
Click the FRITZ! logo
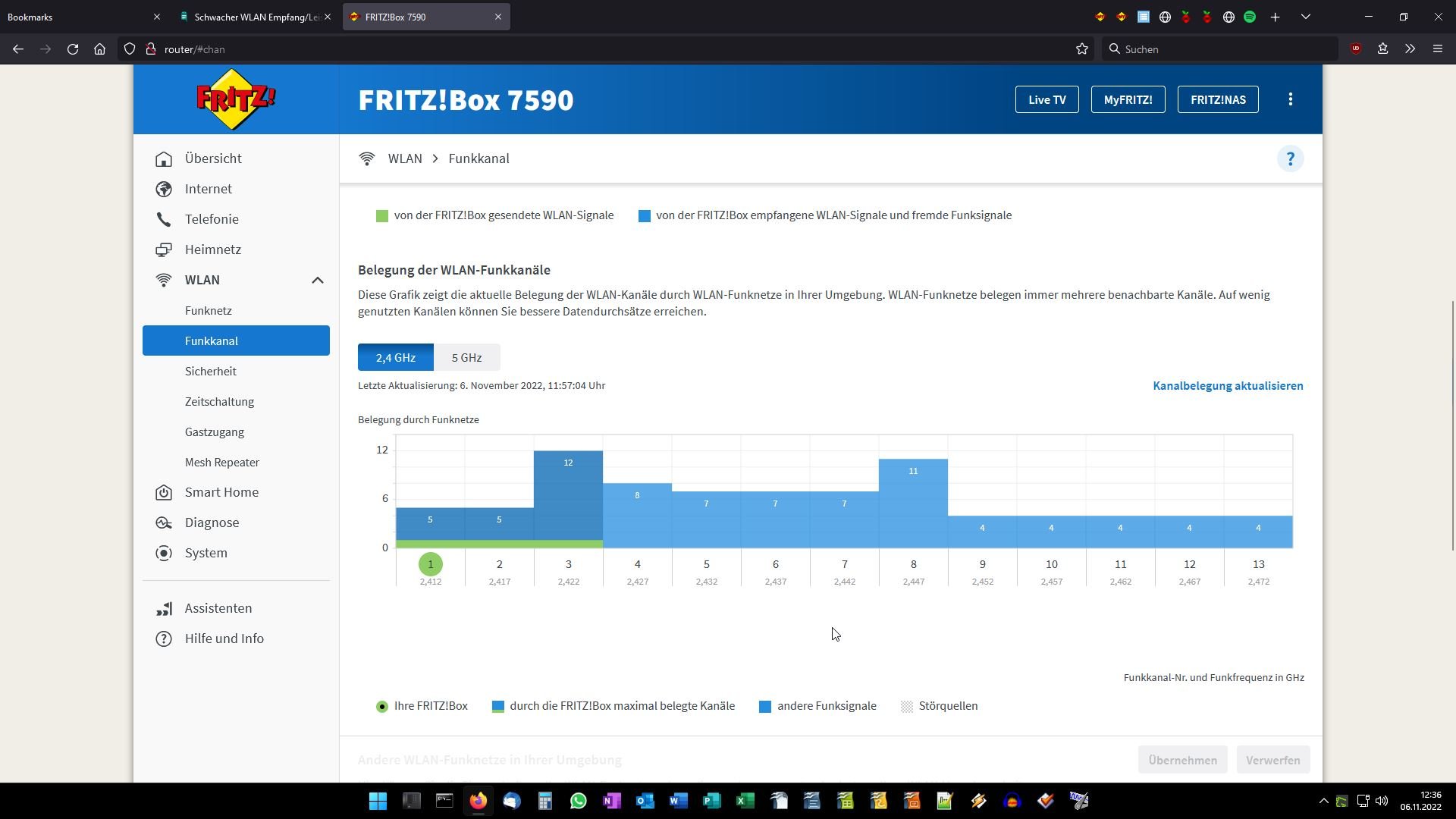point(236,99)
